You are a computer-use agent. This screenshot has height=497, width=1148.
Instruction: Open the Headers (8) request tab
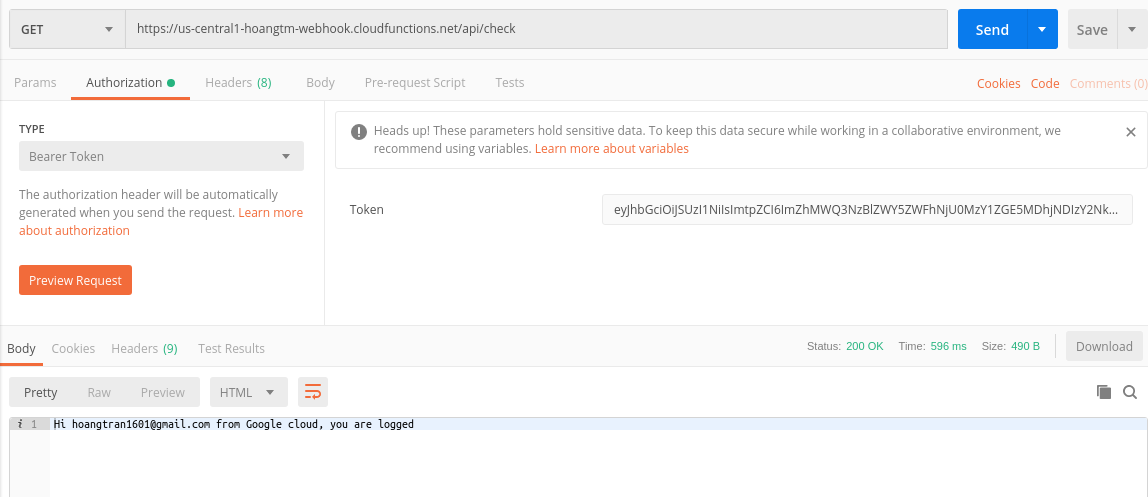[x=238, y=83]
